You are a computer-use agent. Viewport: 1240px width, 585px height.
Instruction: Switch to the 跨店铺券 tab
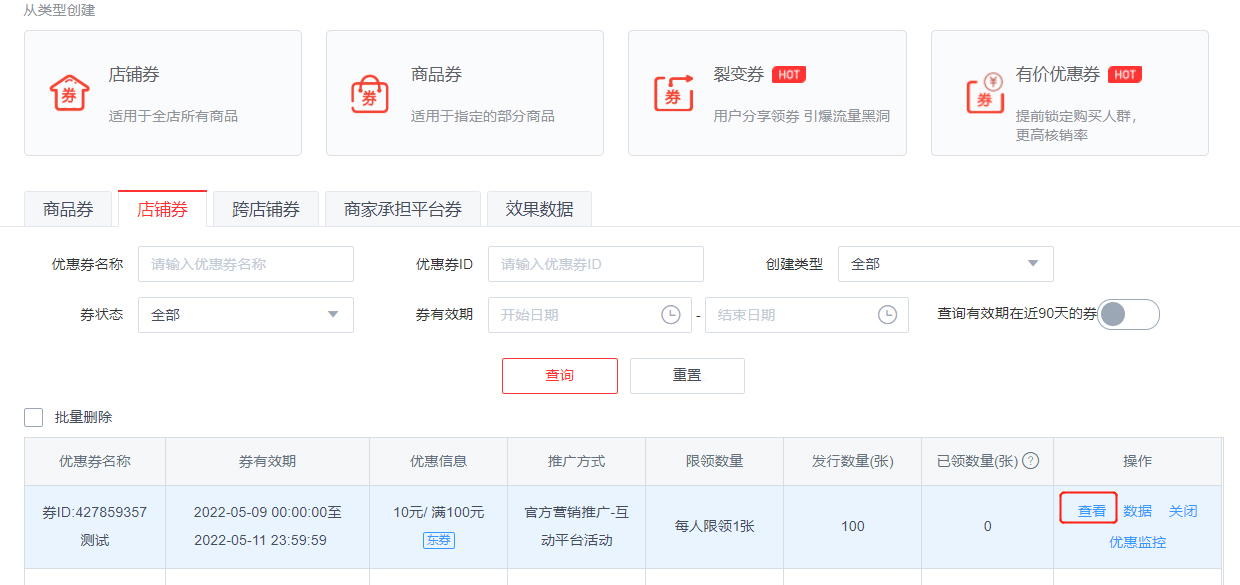click(264, 208)
